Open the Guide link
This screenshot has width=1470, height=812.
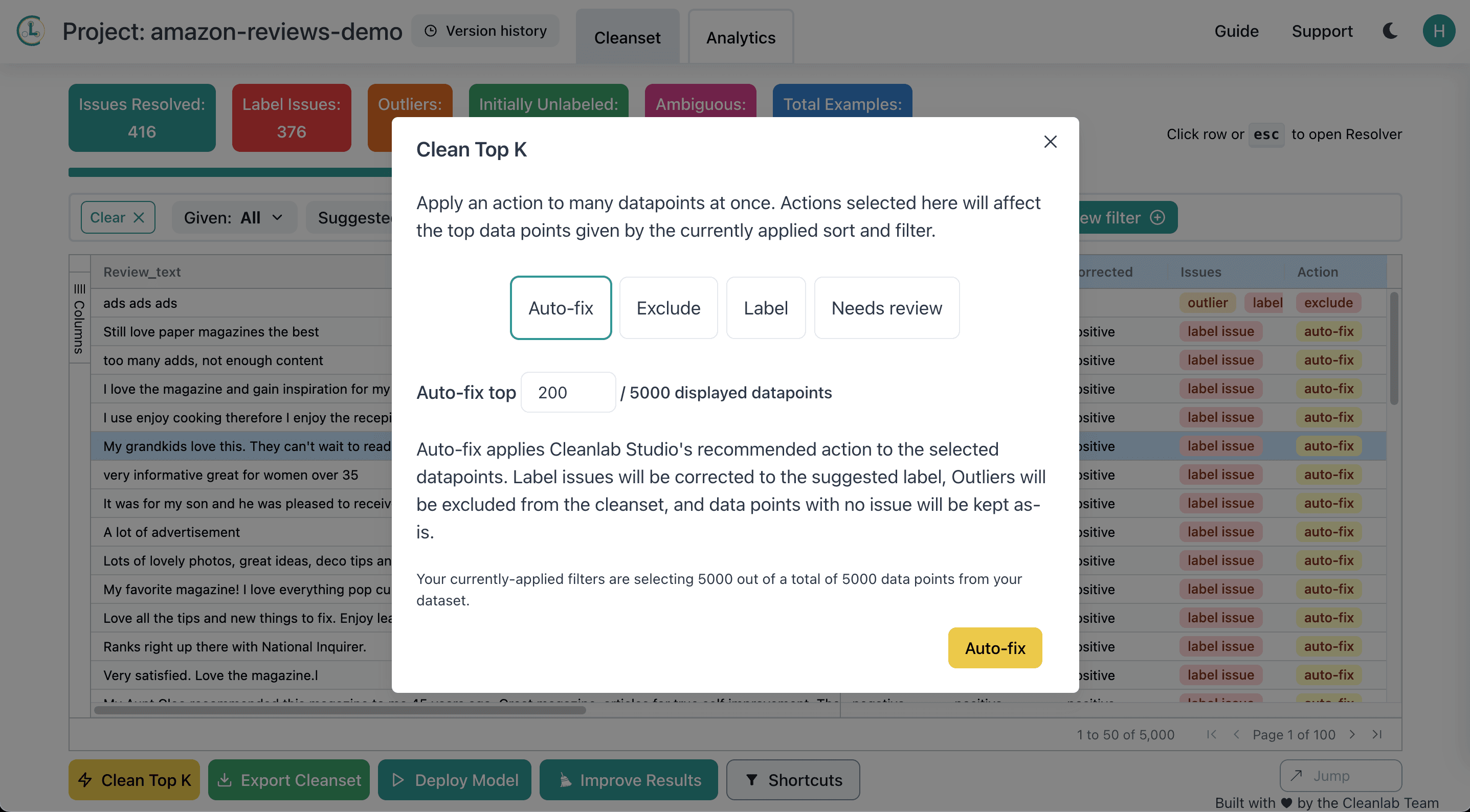[x=1236, y=31]
